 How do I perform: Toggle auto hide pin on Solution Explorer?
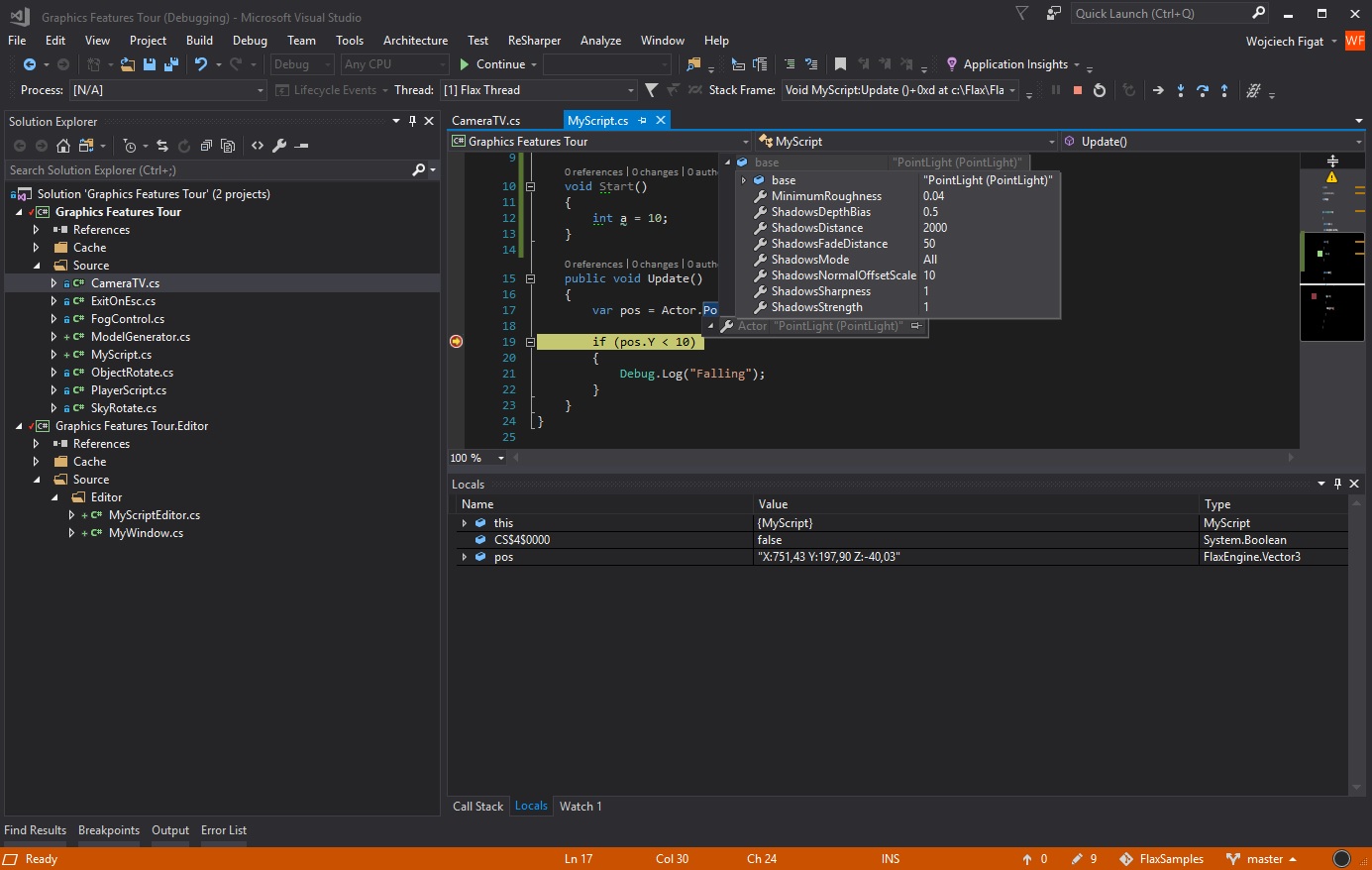(412, 121)
